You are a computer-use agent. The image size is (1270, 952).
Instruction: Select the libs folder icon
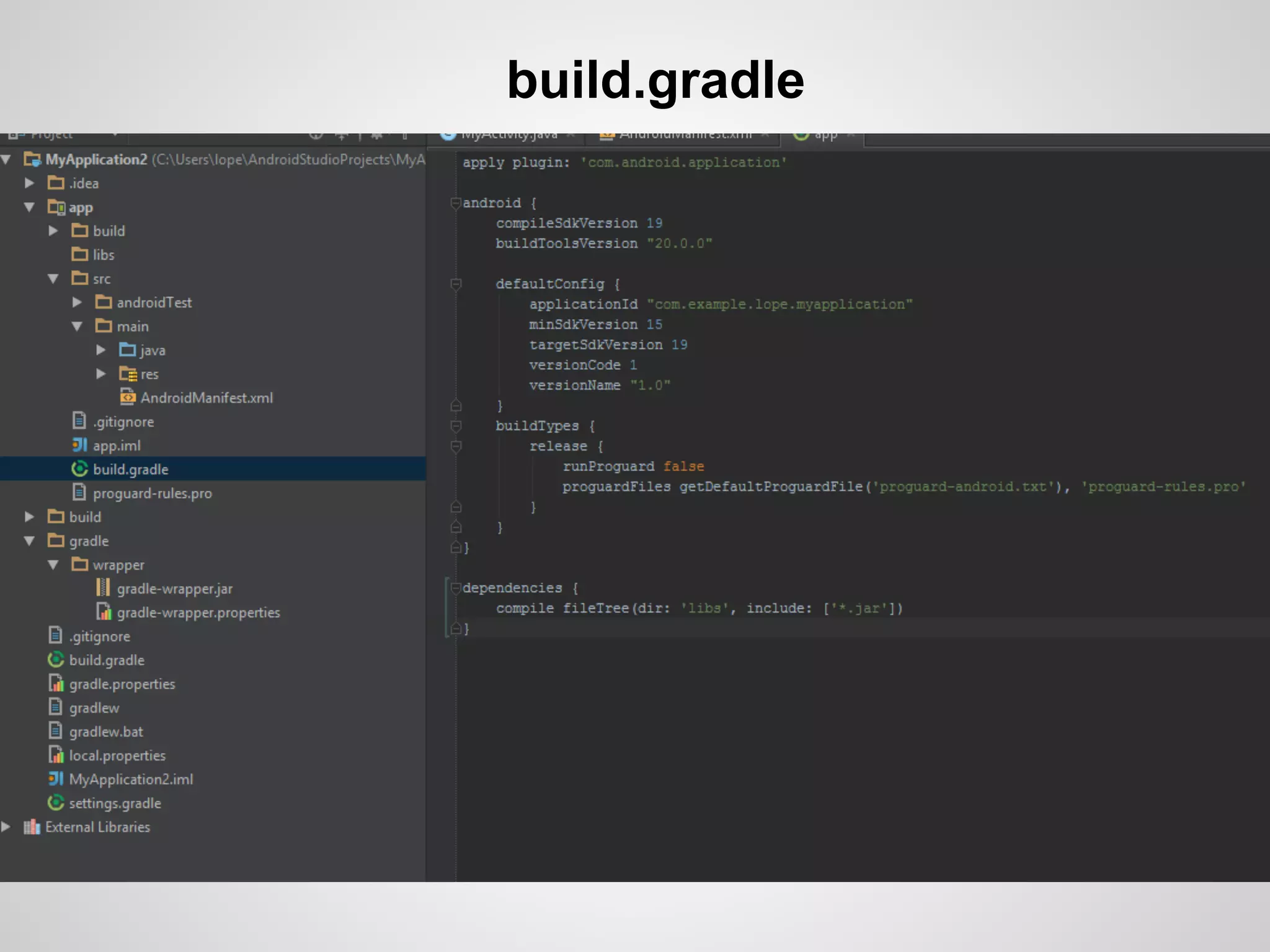[79, 254]
